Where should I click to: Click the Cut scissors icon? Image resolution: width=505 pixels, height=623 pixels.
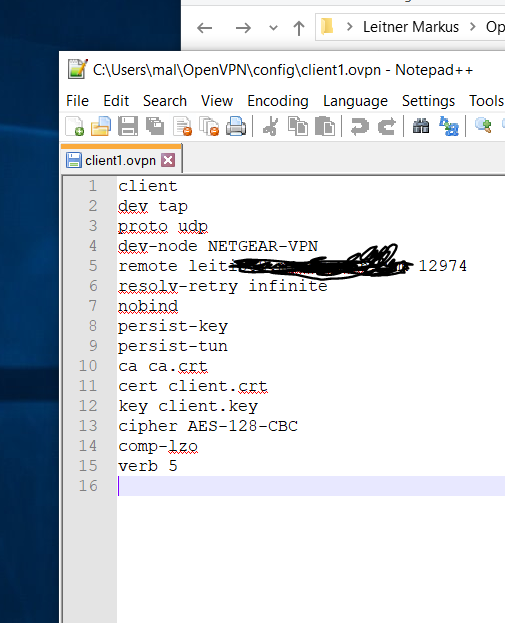point(271,126)
